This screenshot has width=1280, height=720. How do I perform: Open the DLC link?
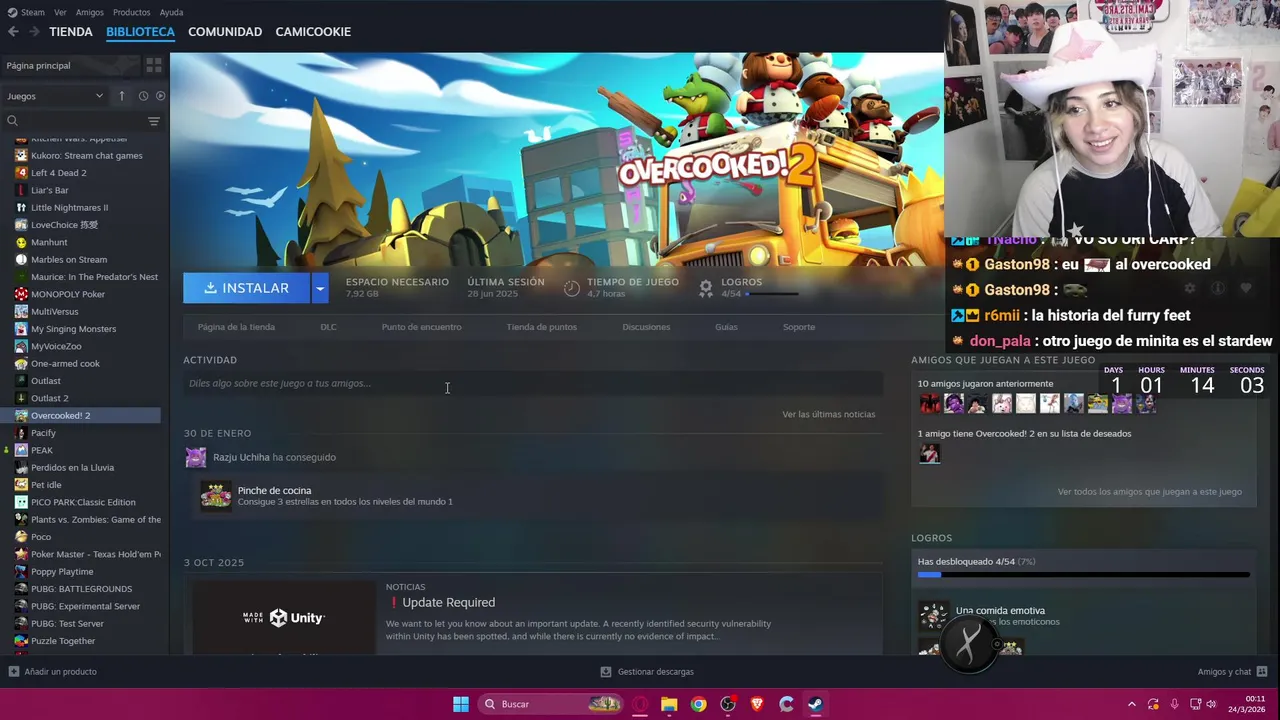[328, 327]
